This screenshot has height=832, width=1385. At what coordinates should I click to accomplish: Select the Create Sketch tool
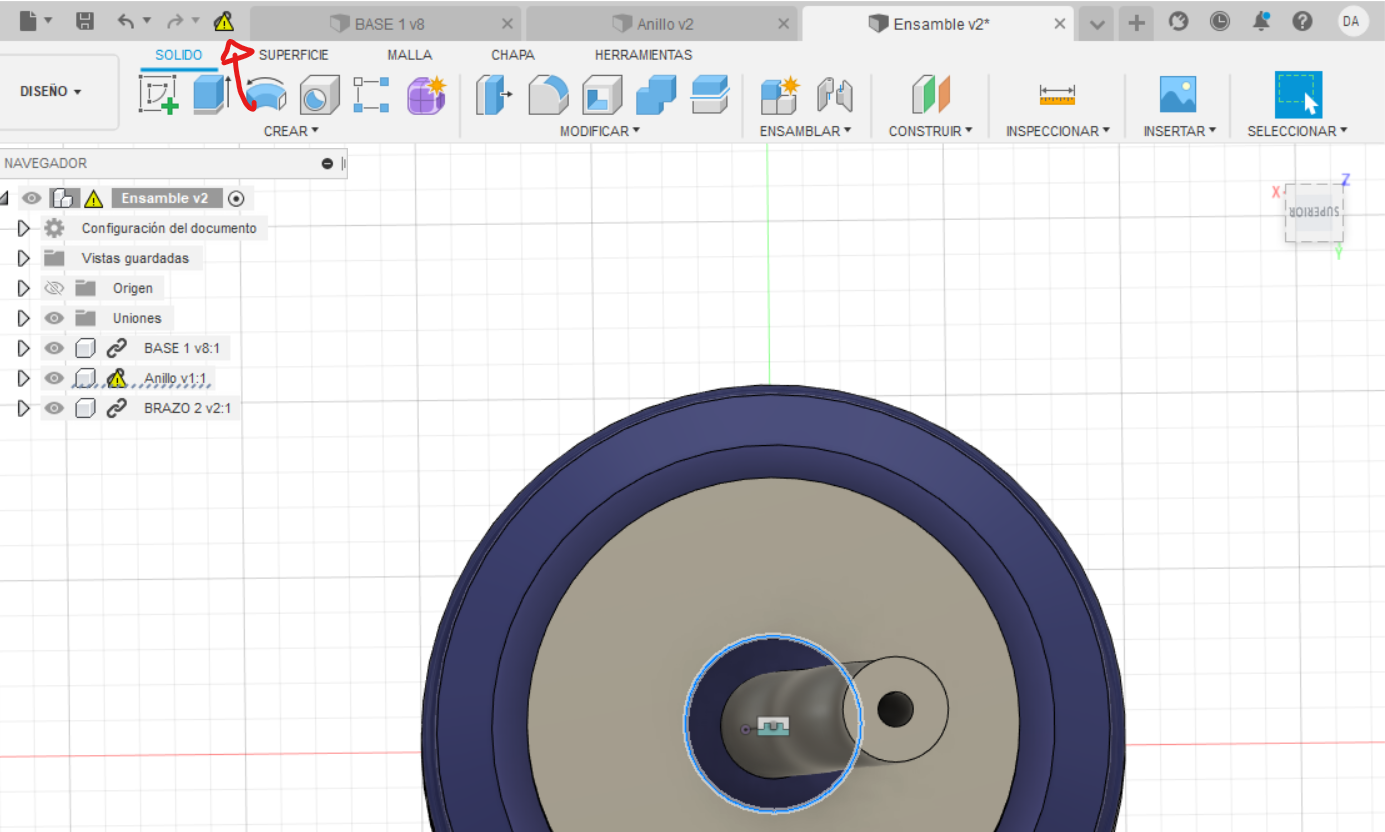(x=158, y=94)
